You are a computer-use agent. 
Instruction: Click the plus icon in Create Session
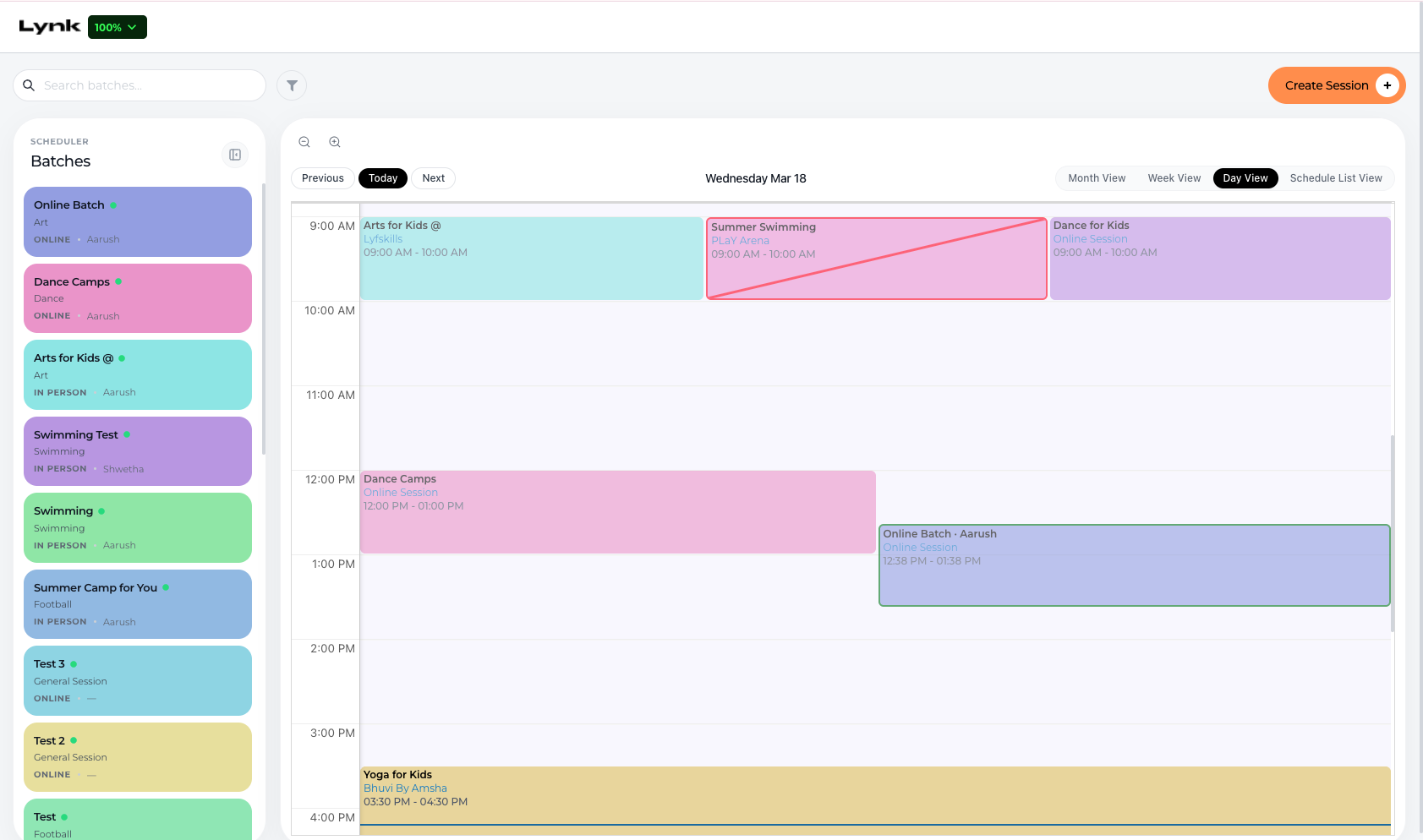click(x=1387, y=85)
